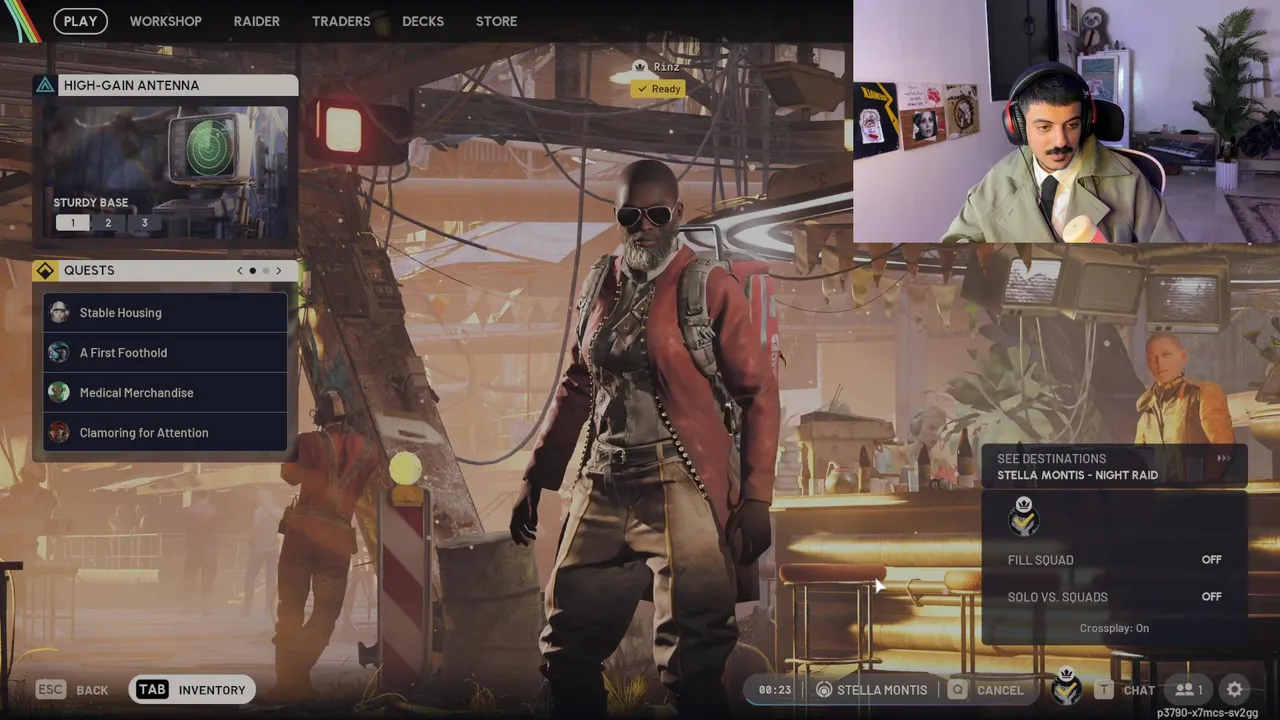Go to the TRADERS tab
Viewport: 1280px width, 720px height.
[341, 21]
